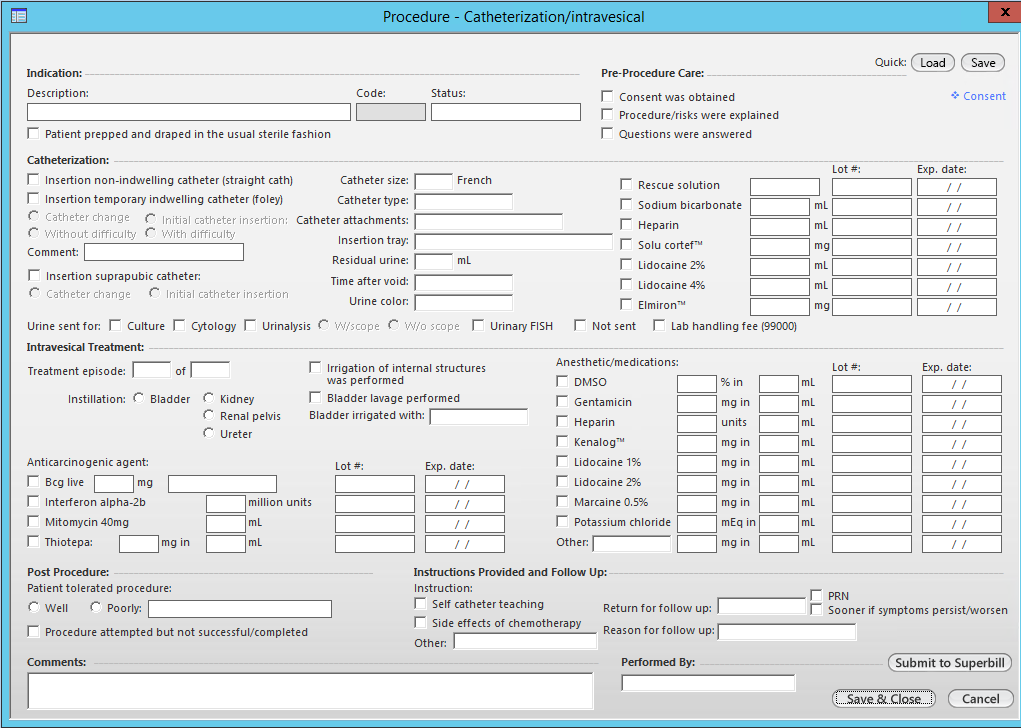Choose Ureter instillation
The image size is (1021, 728).
(x=209, y=433)
